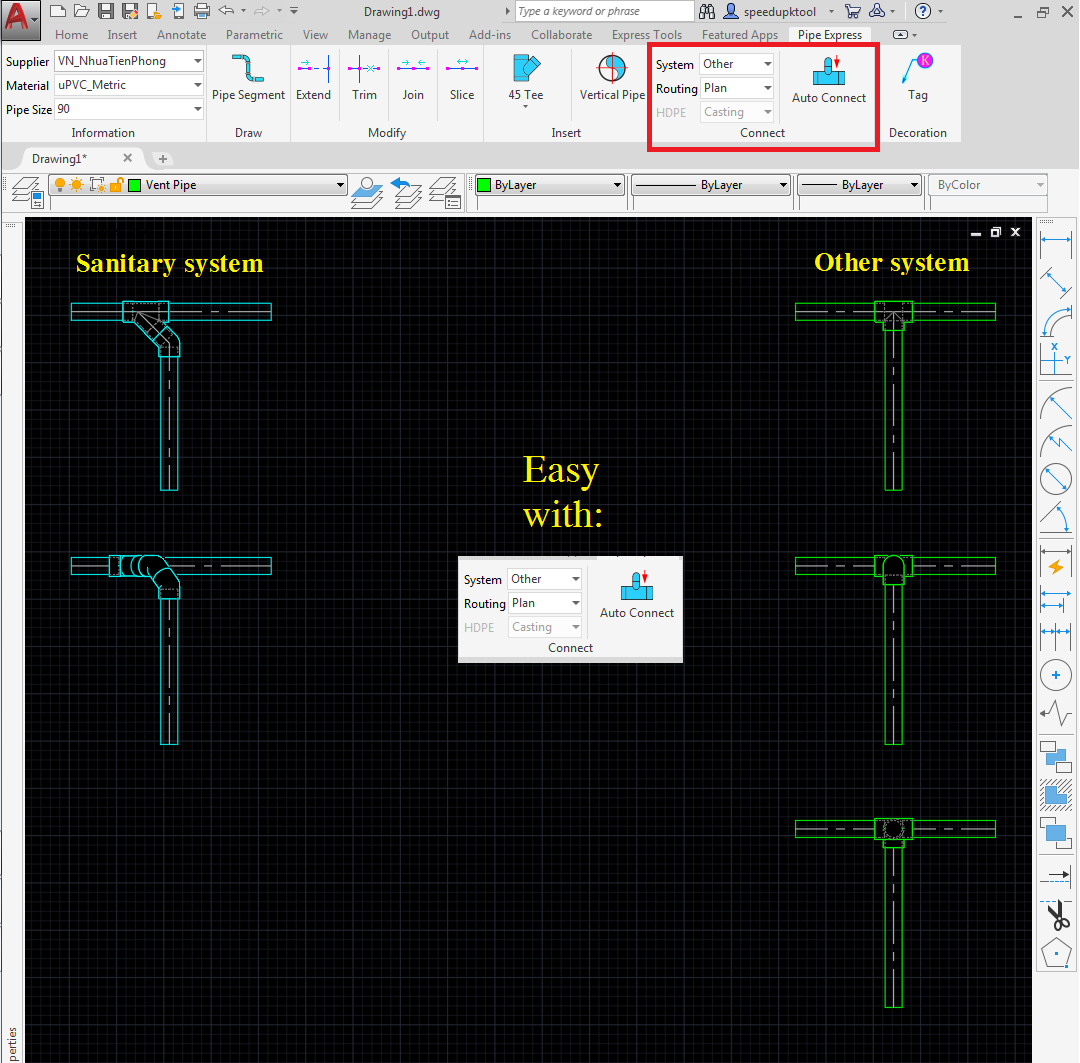Select the Aligned dimension tool
This screenshot has width=1080, height=1063.
[1055, 282]
